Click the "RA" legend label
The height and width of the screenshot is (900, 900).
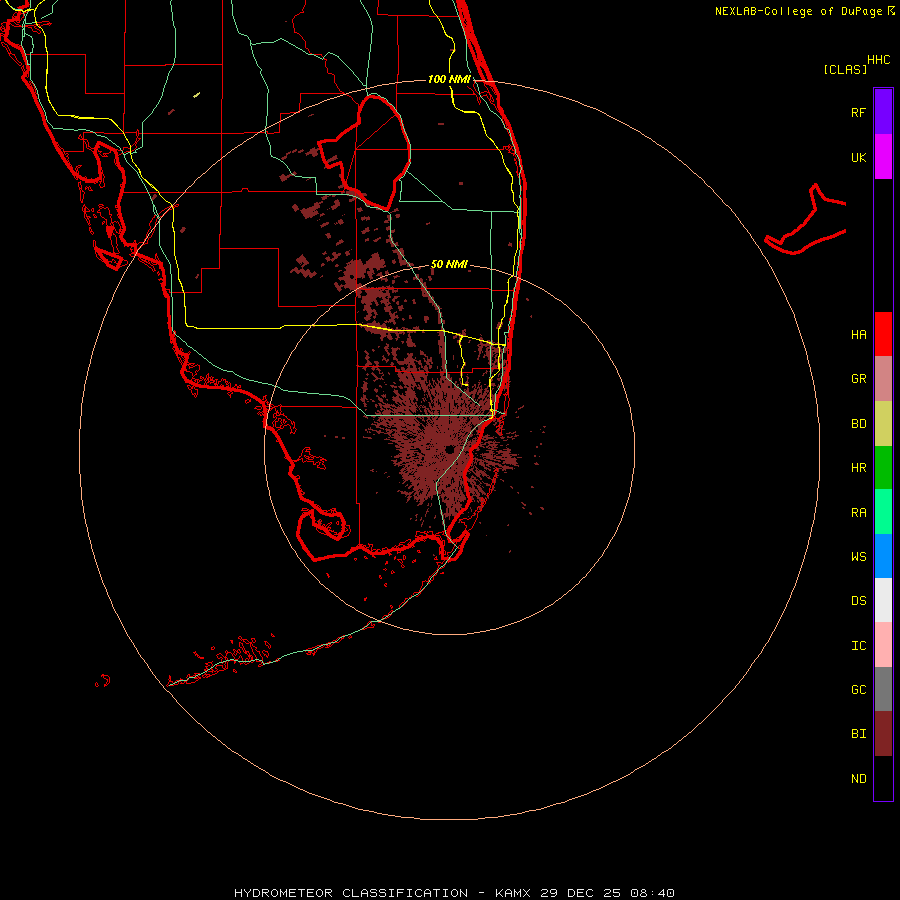click(x=858, y=513)
